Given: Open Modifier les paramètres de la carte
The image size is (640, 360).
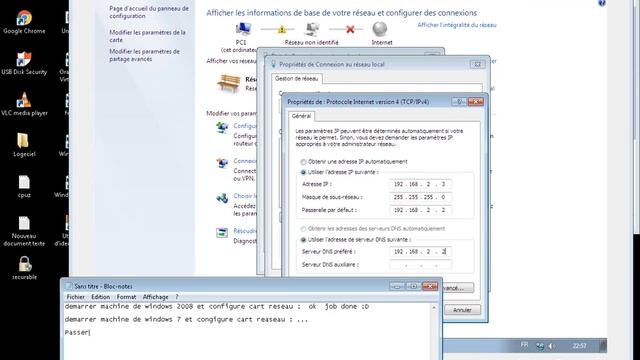Looking at the screenshot, I should 147,36.
